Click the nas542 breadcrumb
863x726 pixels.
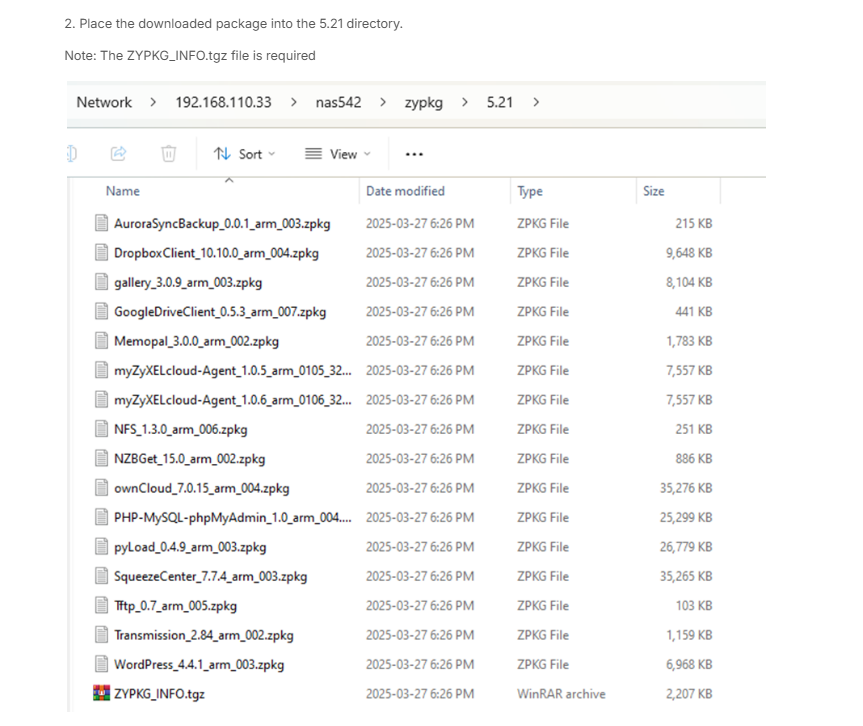pos(338,102)
